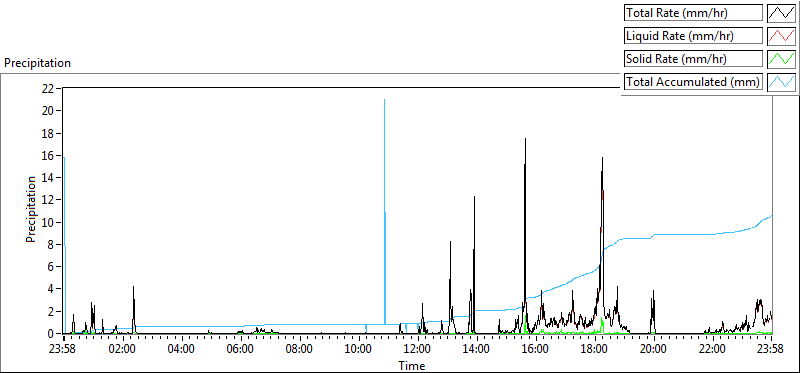This screenshot has width=800, height=373.
Task: Click the 8 tick label on y-axis
Action: tap(51, 244)
